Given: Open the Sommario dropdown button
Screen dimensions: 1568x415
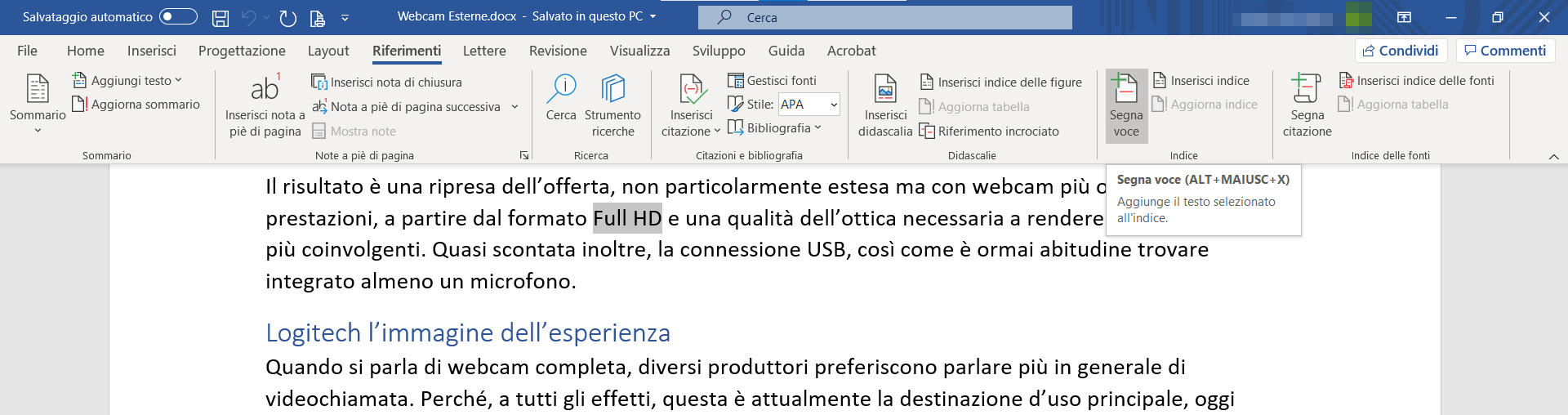Looking at the screenshot, I should 38,105.
